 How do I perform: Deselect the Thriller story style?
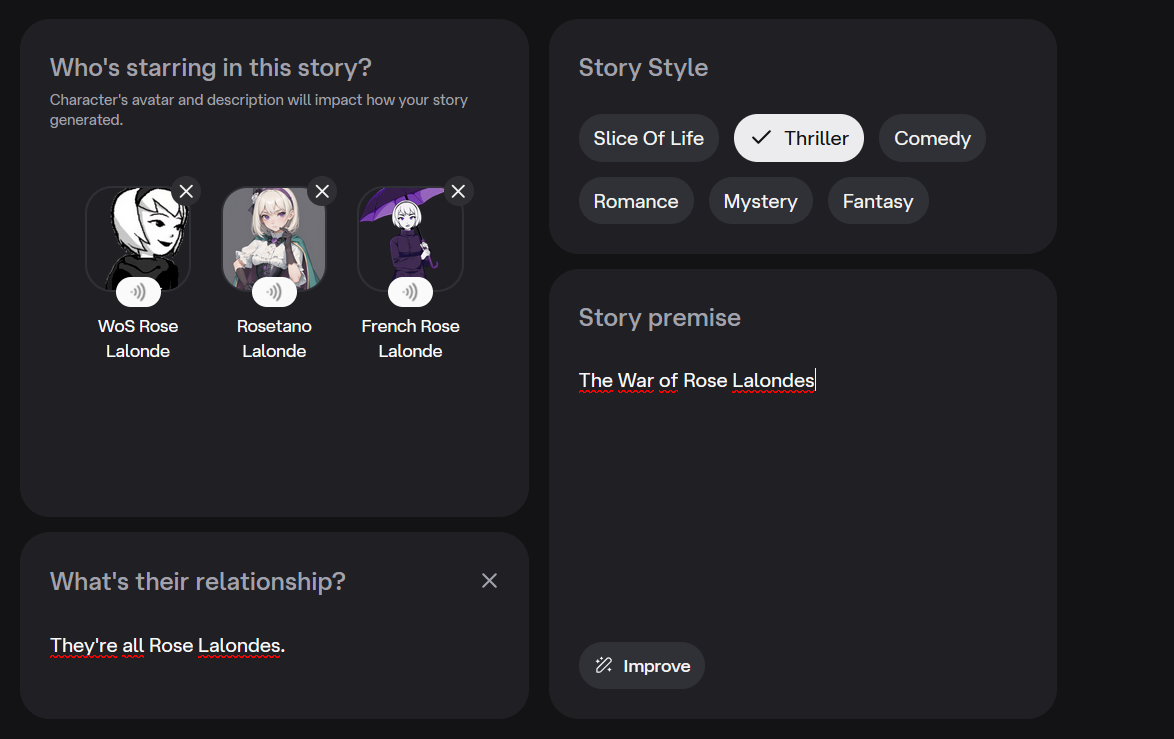799,138
